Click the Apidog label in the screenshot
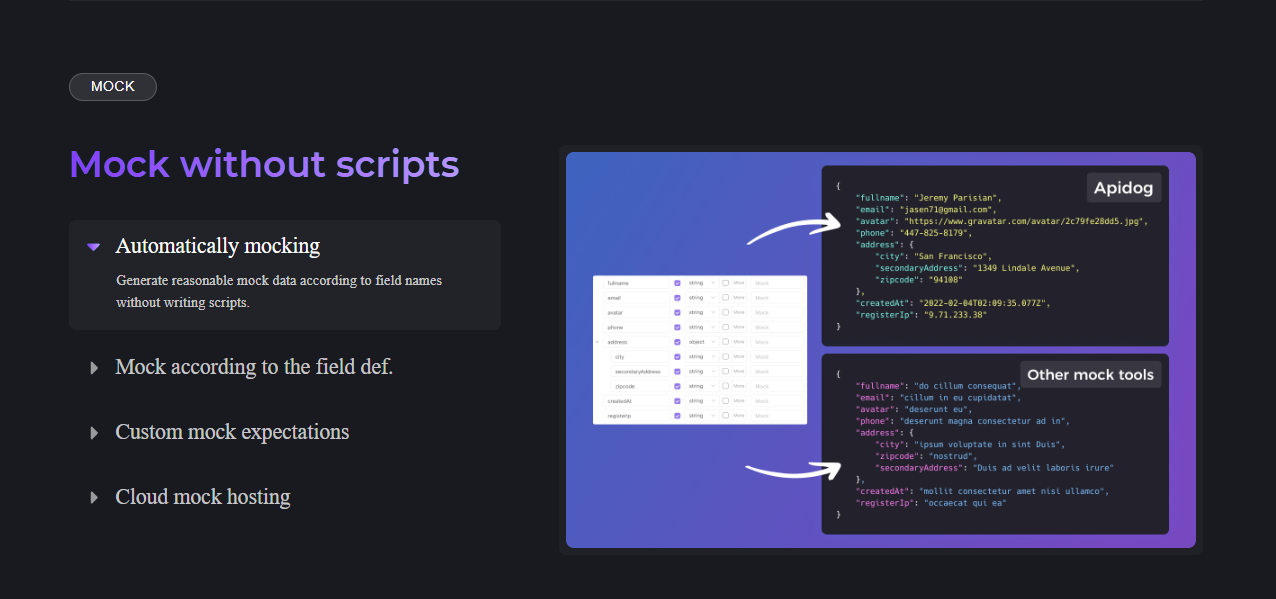The image size is (1276, 599). [1124, 188]
